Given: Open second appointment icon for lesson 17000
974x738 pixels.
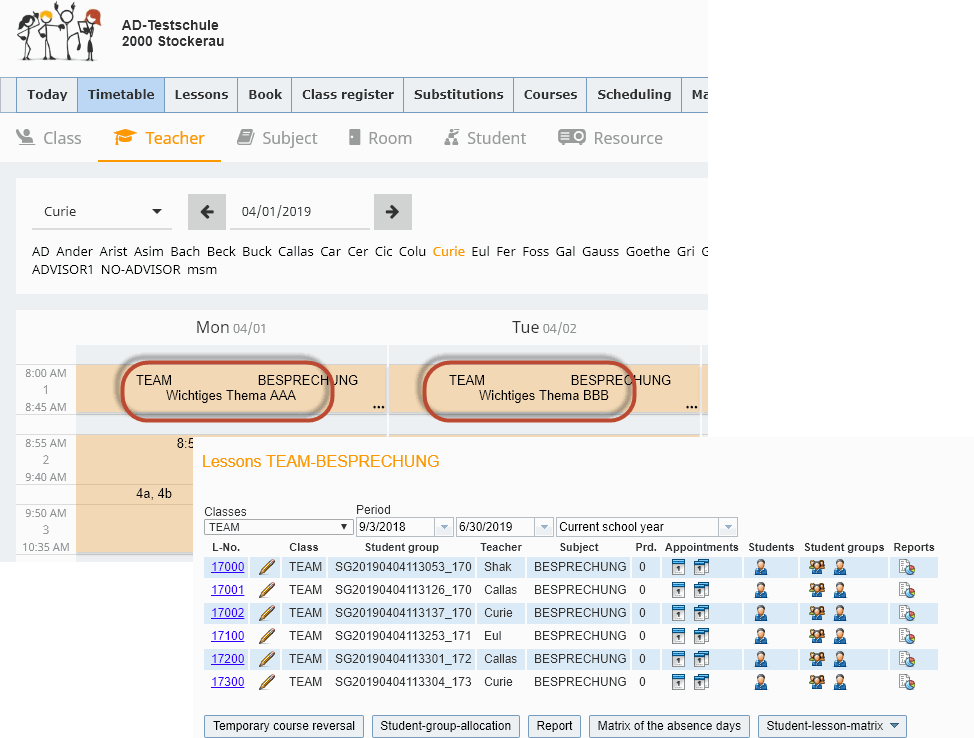Looking at the screenshot, I should click(x=701, y=567).
